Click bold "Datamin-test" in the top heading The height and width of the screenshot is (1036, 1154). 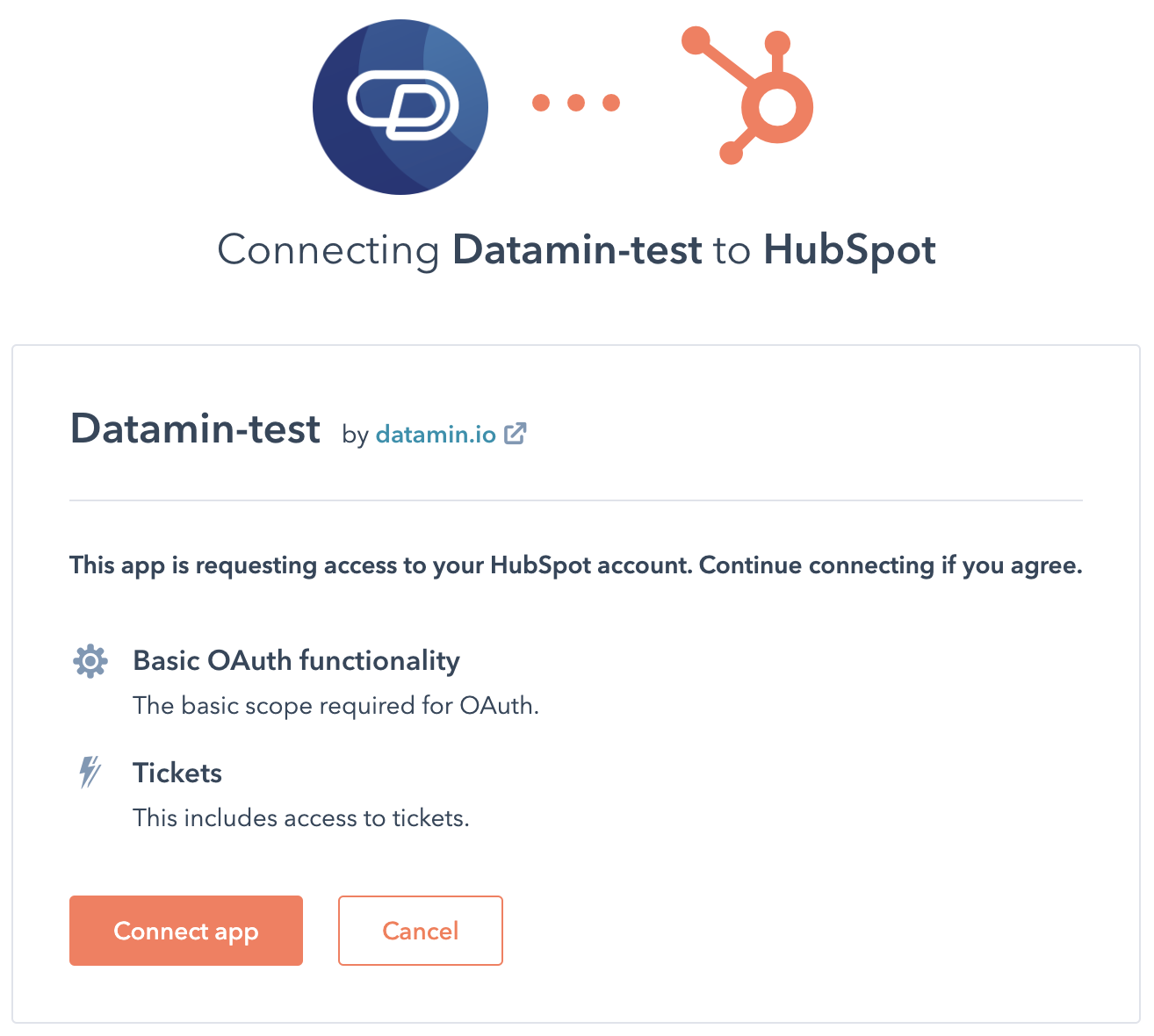tap(576, 250)
